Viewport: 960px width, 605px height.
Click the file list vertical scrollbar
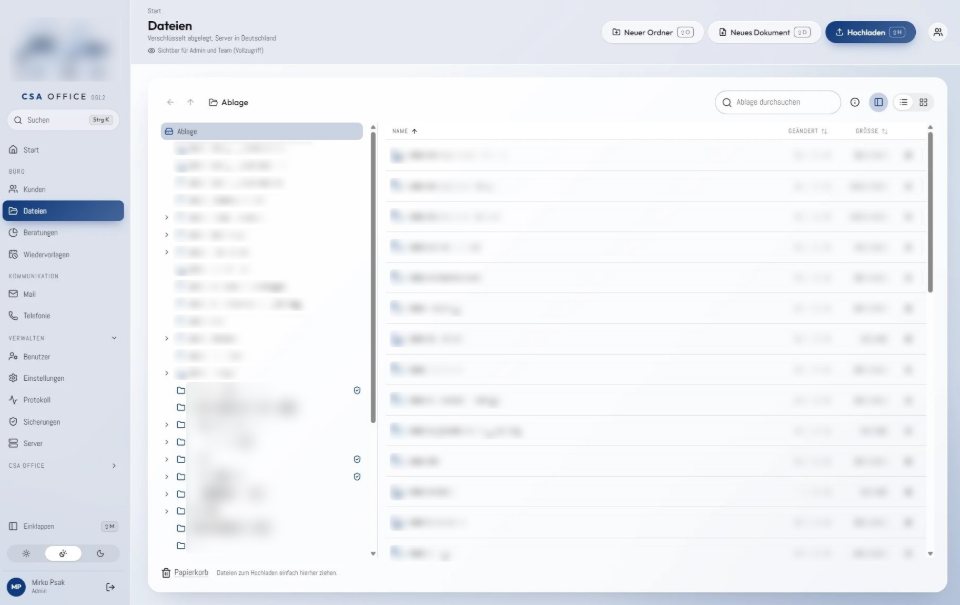click(x=930, y=212)
